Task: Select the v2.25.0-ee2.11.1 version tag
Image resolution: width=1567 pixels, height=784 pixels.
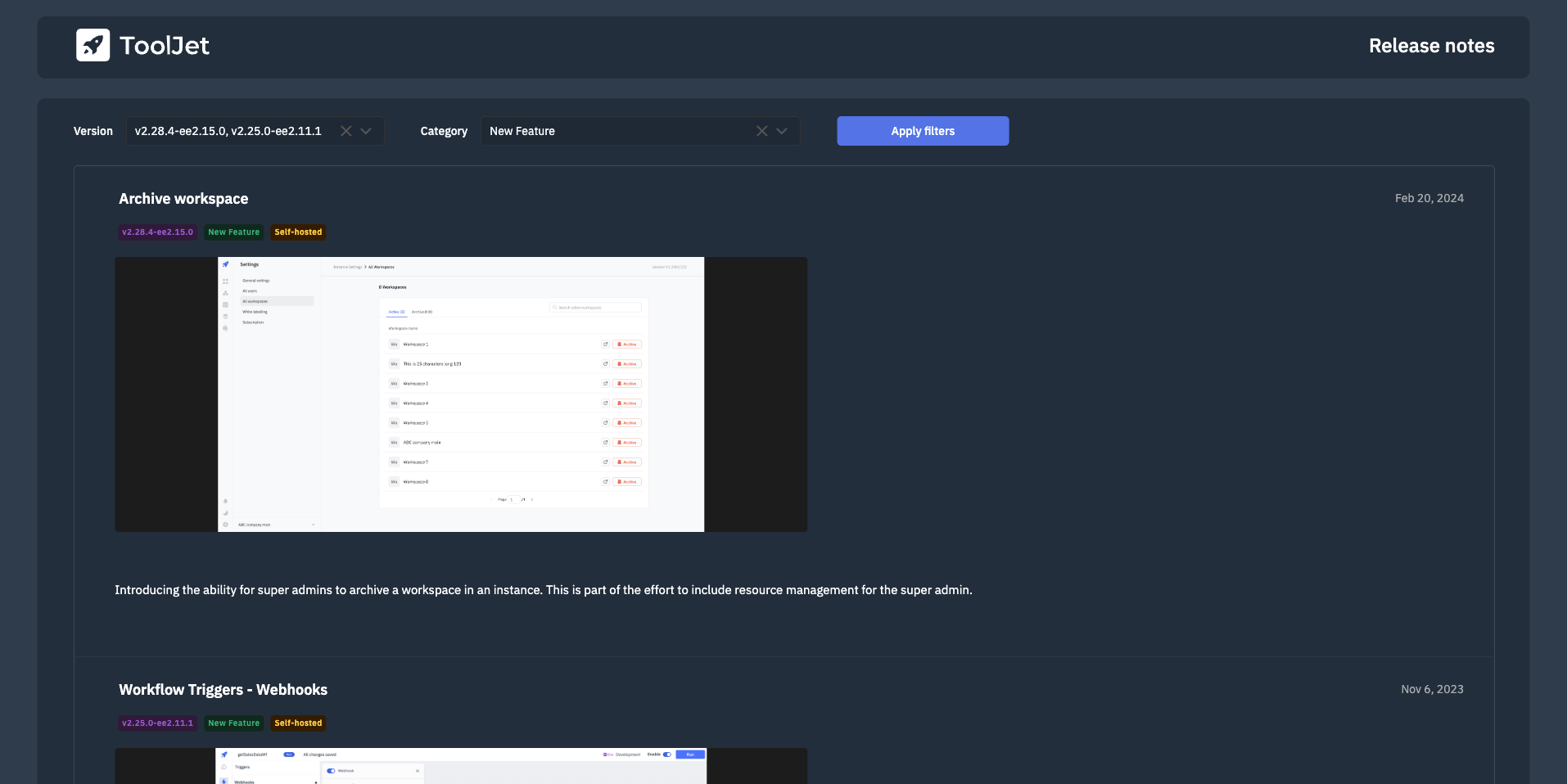Action: [x=157, y=723]
